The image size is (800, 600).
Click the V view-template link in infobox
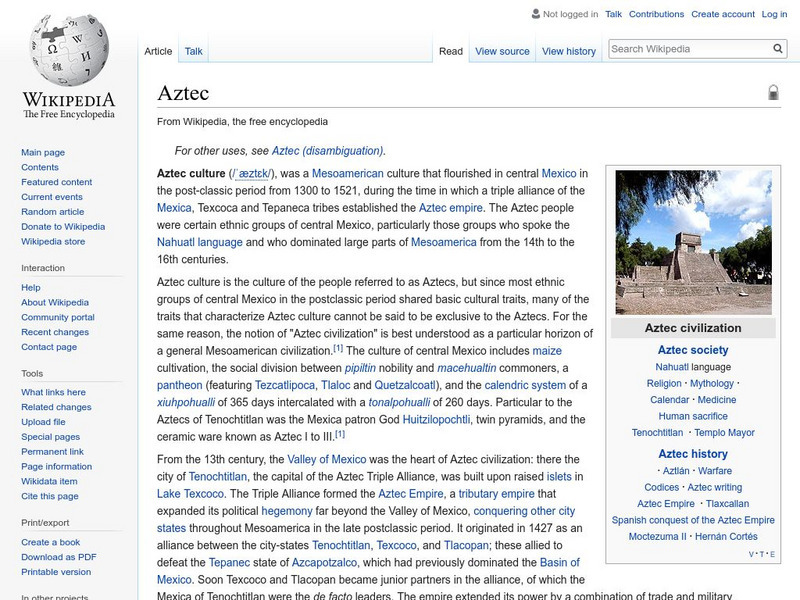751,554
